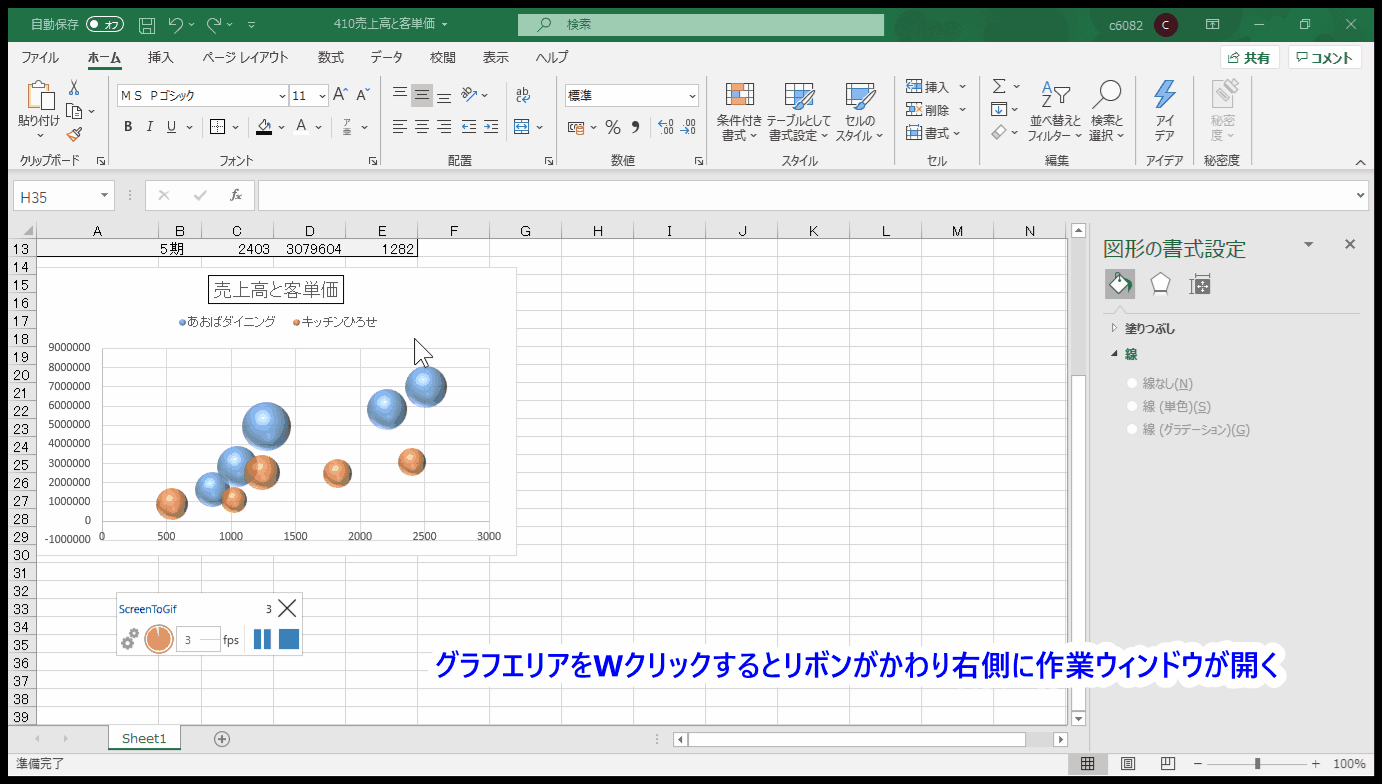Expand the 塗りつぶし section
The image size is (1382, 784).
point(1150,328)
